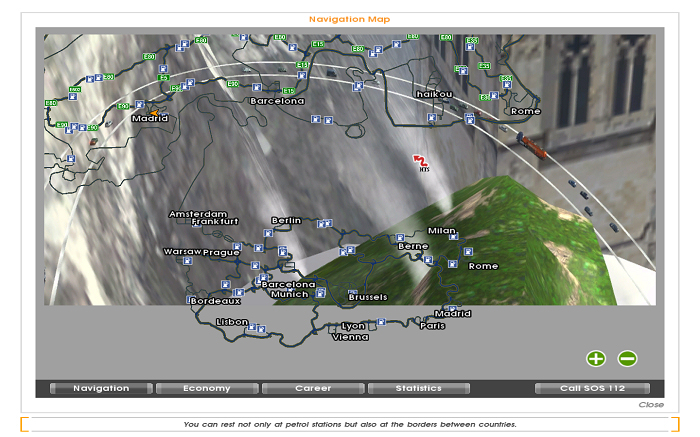Select the Rome label below Milan

coord(483,266)
